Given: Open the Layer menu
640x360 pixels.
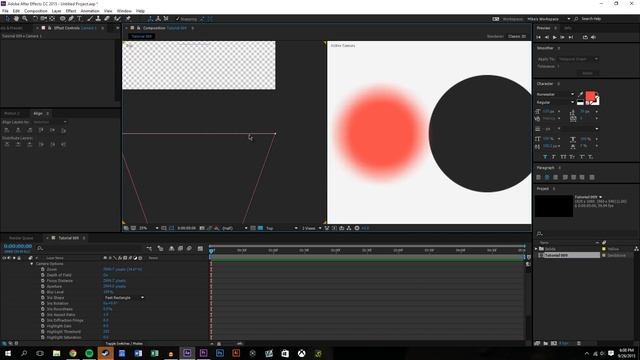Looking at the screenshot, I should click(x=56, y=11).
